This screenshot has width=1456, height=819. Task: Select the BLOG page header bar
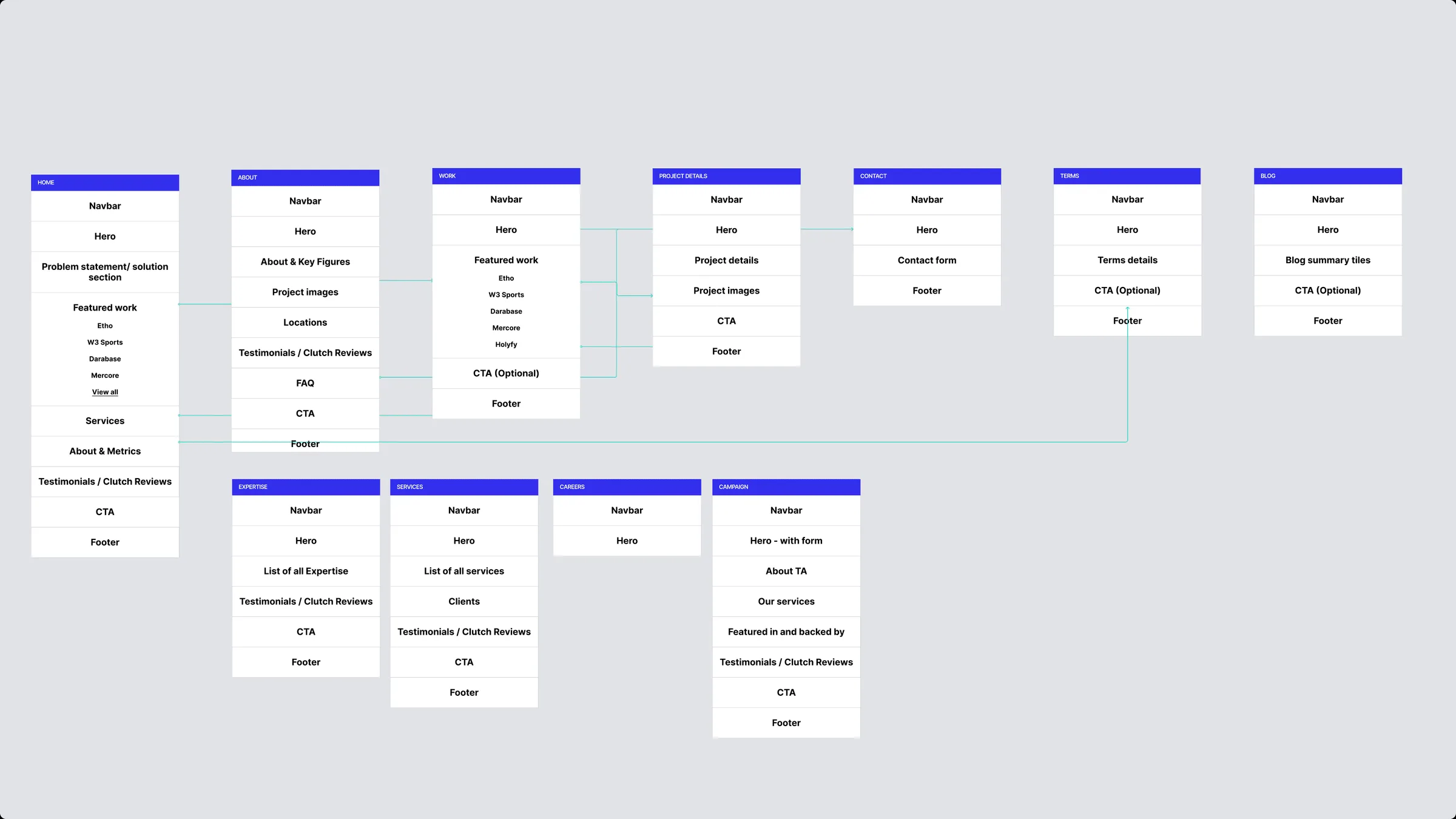[x=1328, y=176]
